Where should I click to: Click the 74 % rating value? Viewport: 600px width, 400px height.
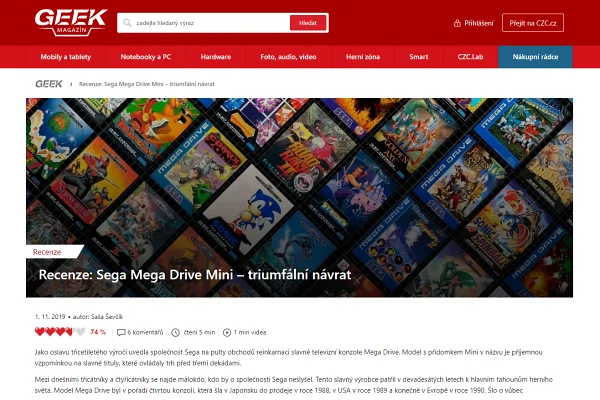[x=98, y=332]
